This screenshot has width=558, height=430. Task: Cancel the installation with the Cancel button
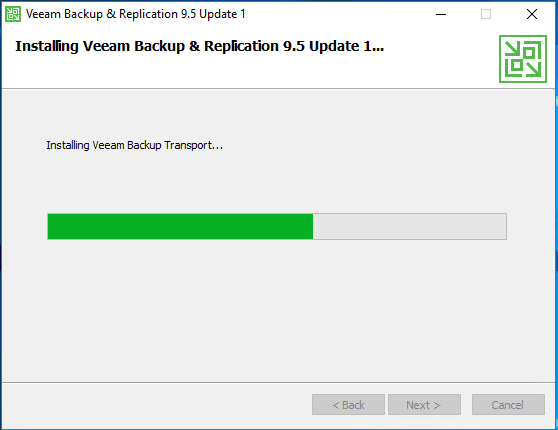click(508, 404)
